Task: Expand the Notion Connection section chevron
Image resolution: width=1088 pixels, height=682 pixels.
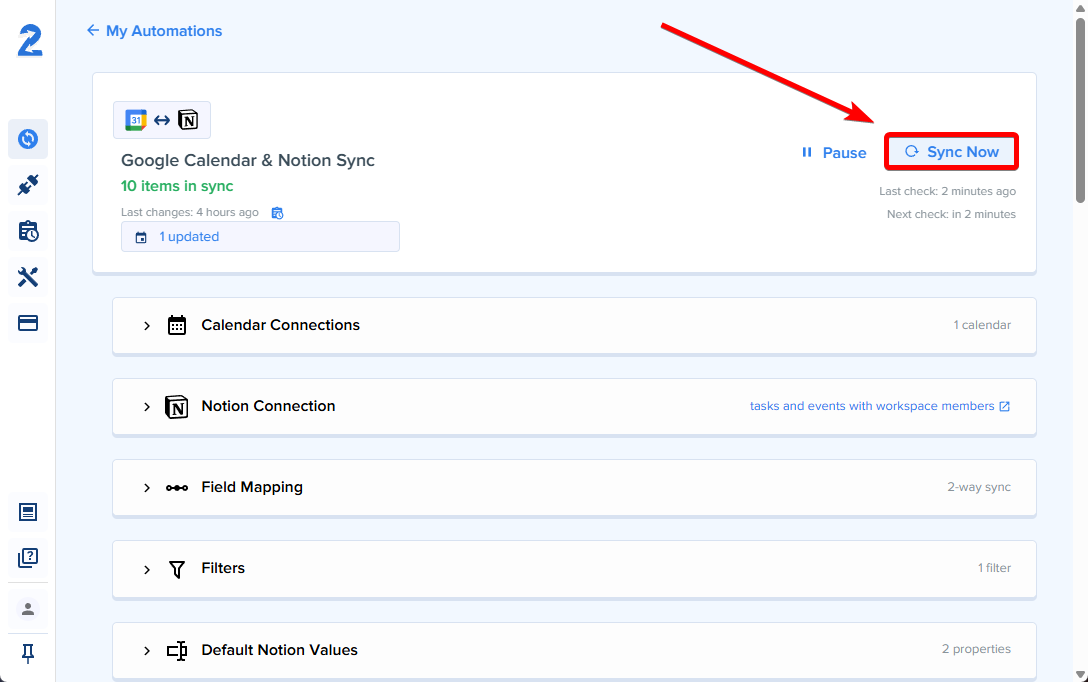Action: [146, 407]
